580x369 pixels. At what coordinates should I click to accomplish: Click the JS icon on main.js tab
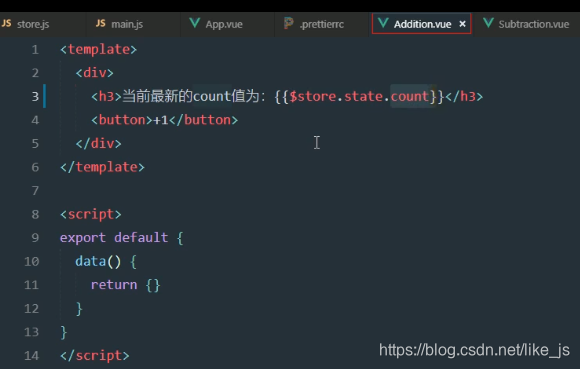pyautogui.click(x=101, y=23)
